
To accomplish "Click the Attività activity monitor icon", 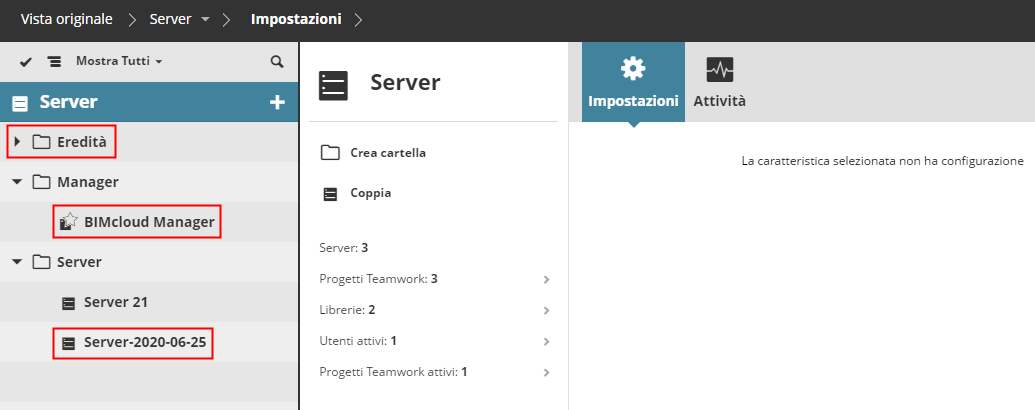I will [720, 69].
